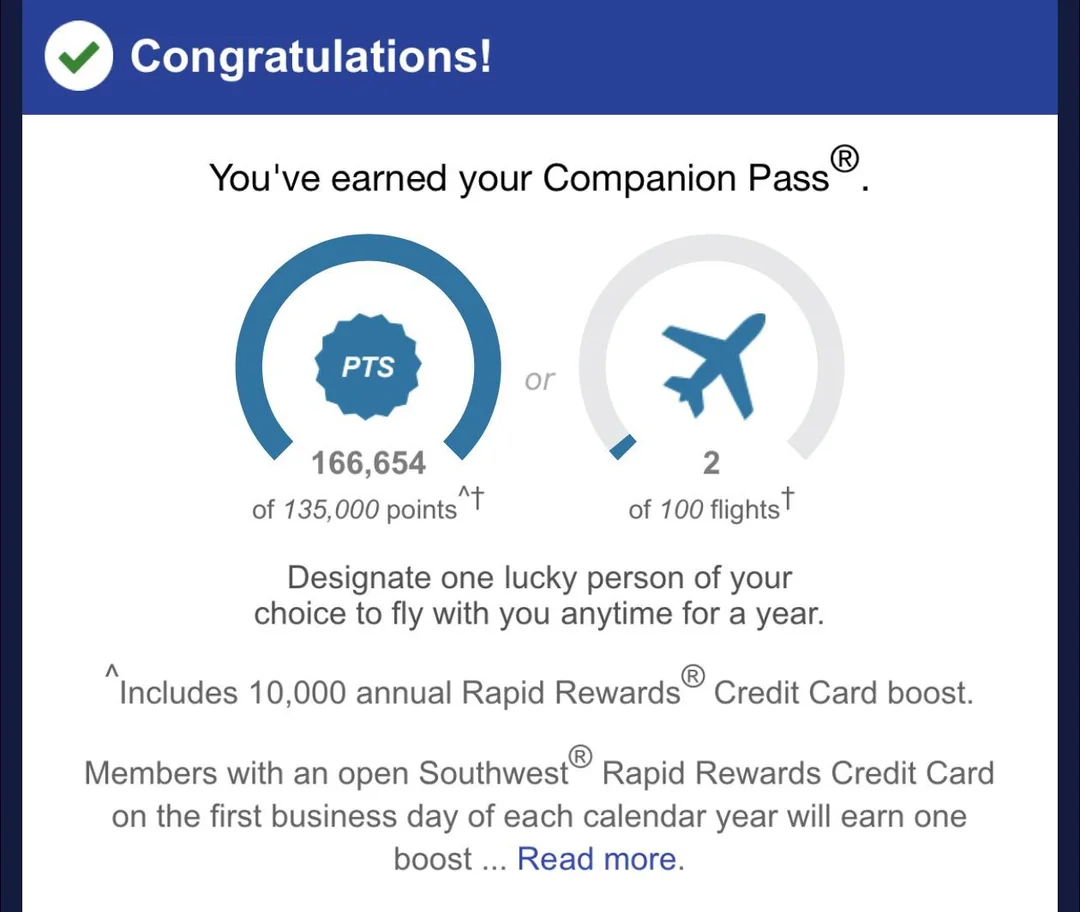Image resolution: width=1080 pixels, height=912 pixels.
Task: Click the 'of 135,000 points' label
Action: 354,510
